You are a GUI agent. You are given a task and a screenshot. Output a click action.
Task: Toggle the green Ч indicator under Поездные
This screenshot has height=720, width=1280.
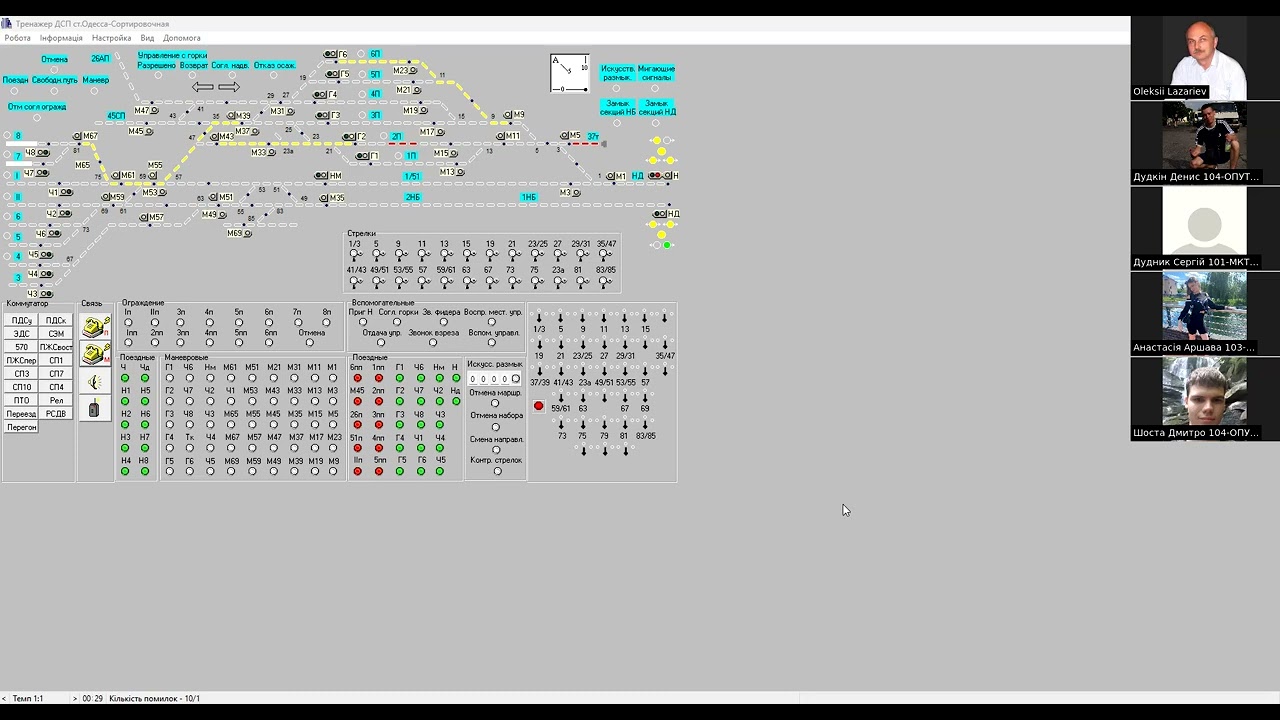(125, 378)
